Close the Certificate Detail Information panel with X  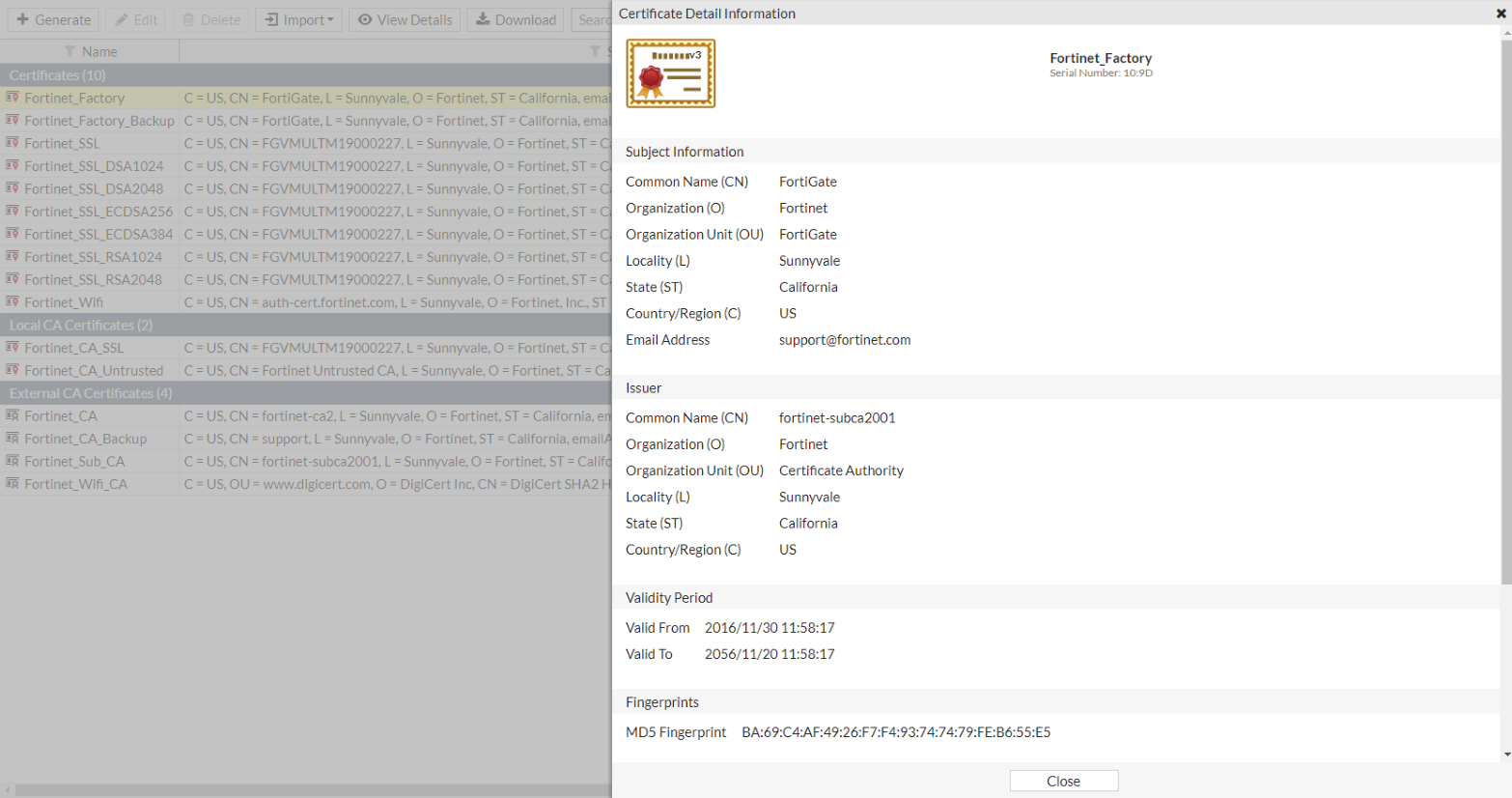[x=1500, y=14]
